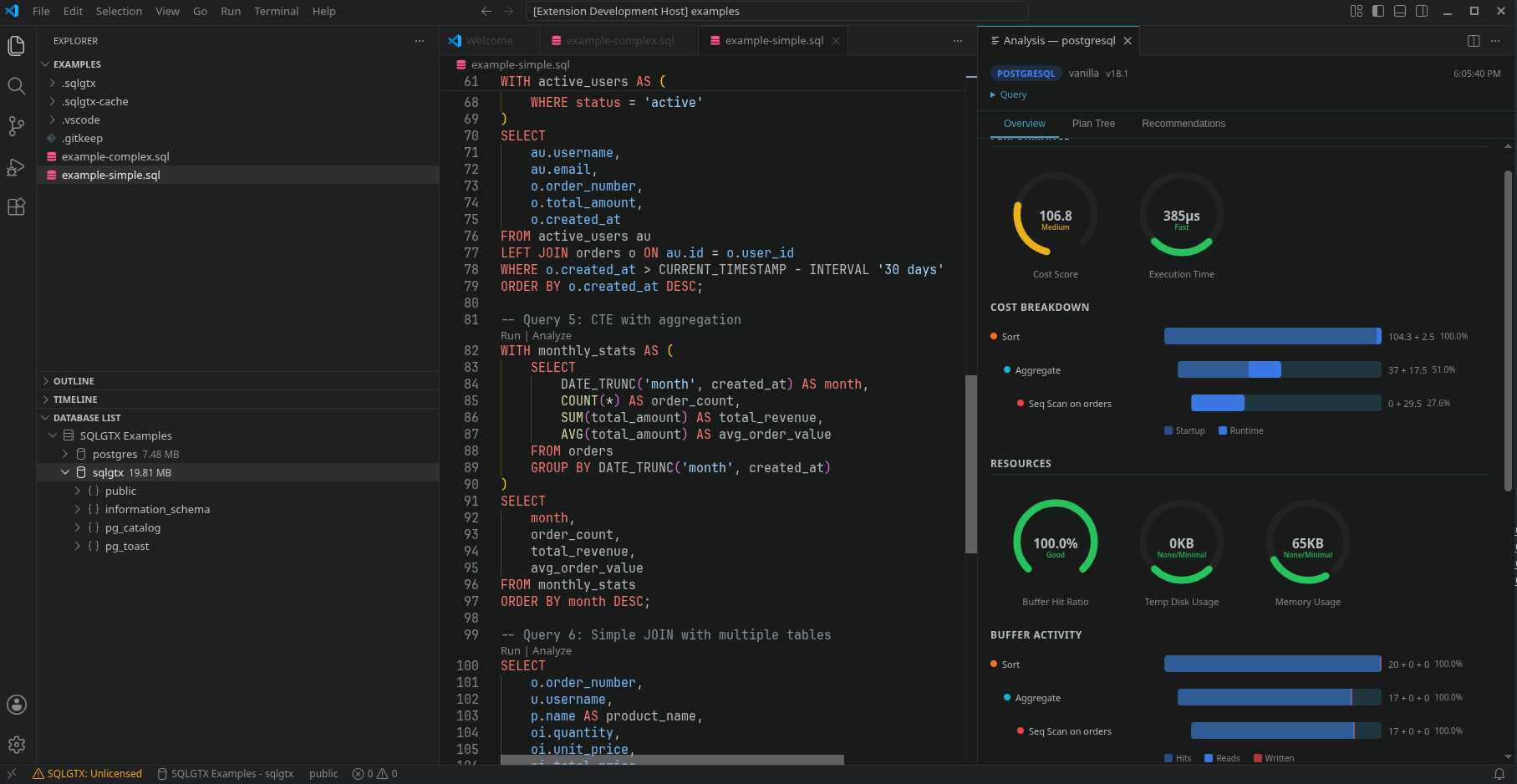Go forward using navigation arrow
The width and height of the screenshot is (1517, 784).
508,11
